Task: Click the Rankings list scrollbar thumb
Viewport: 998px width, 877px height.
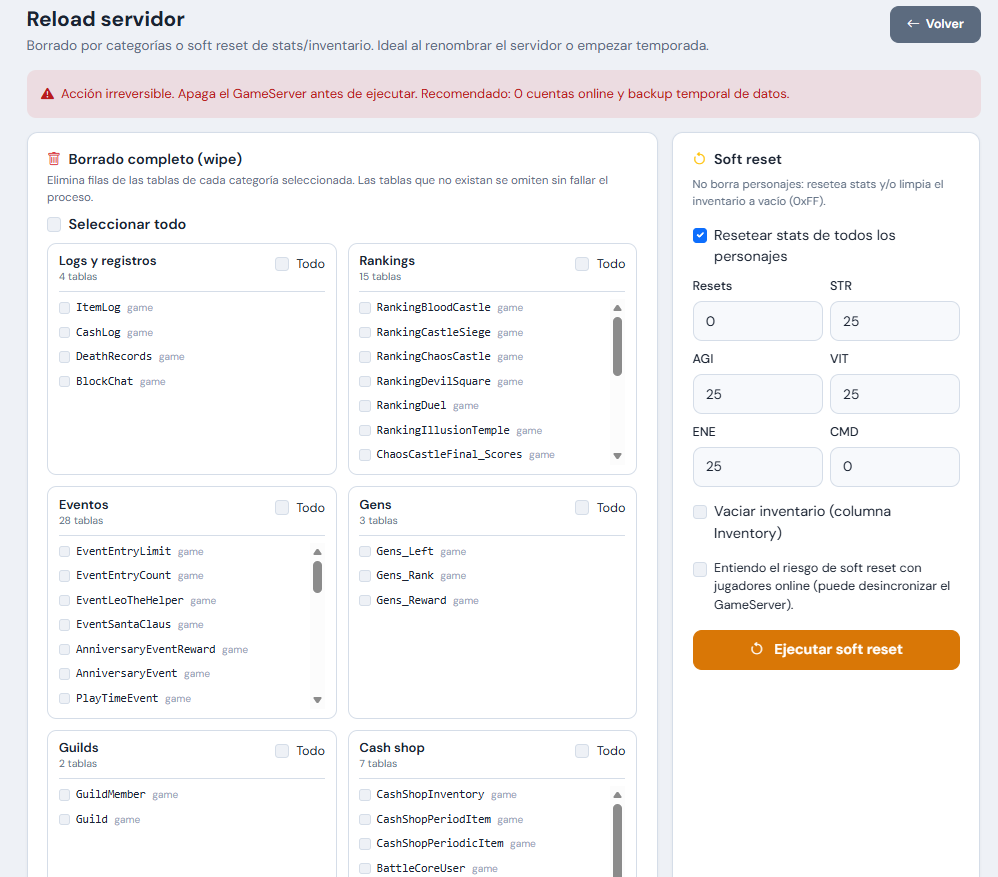Action: 617,346
